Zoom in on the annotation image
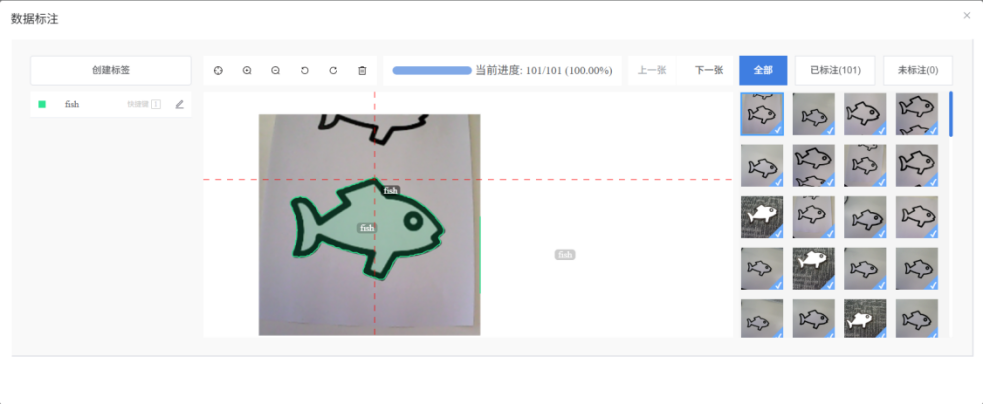The width and height of the screenshot is (983, 405). tap(247, 71)
